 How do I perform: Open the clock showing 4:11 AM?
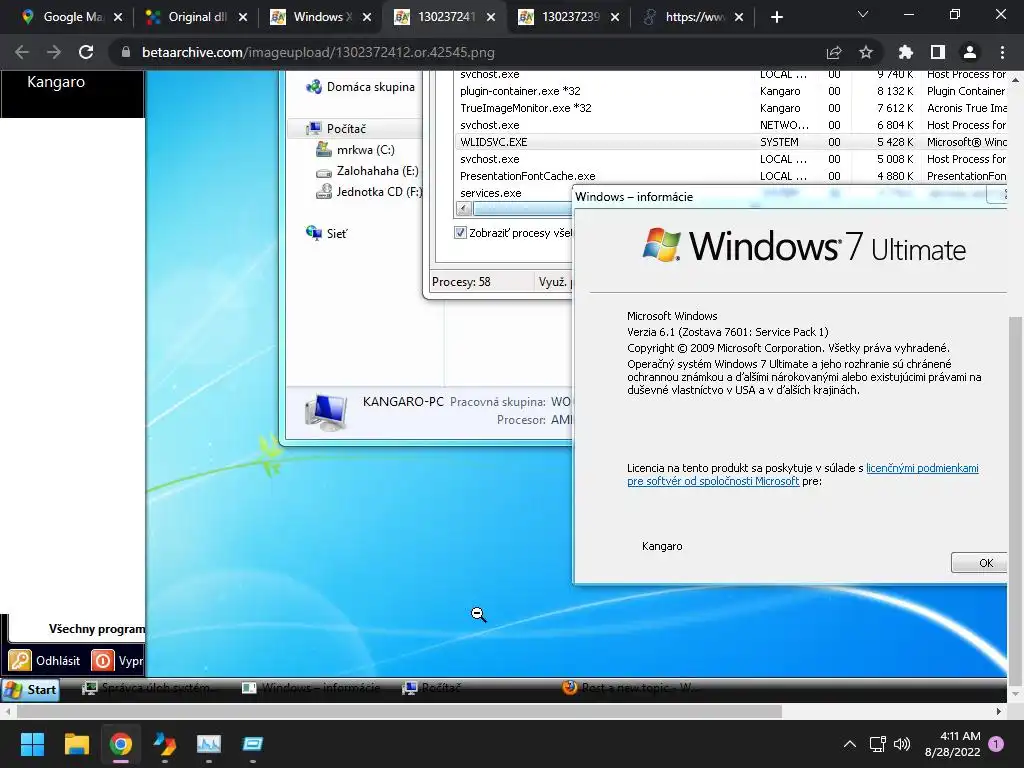click(953, 744)
